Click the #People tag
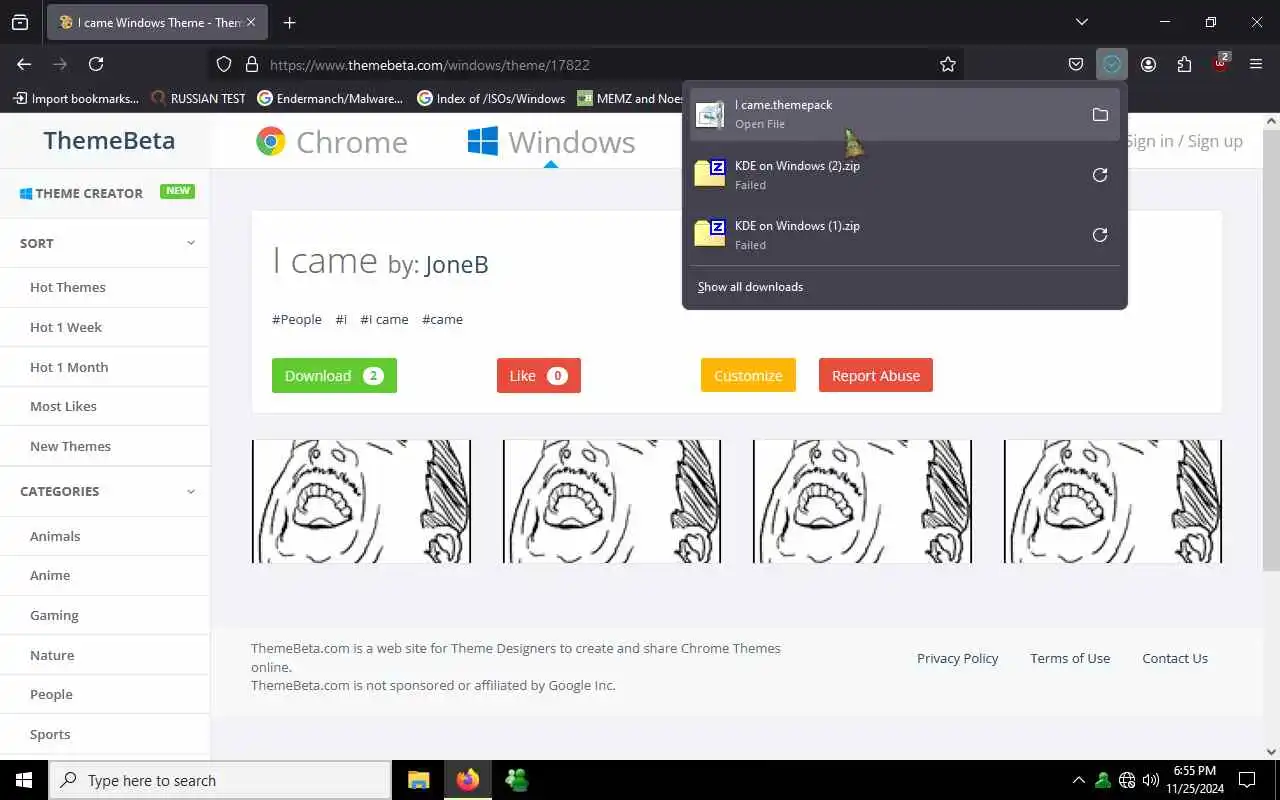 coord(297,319)
